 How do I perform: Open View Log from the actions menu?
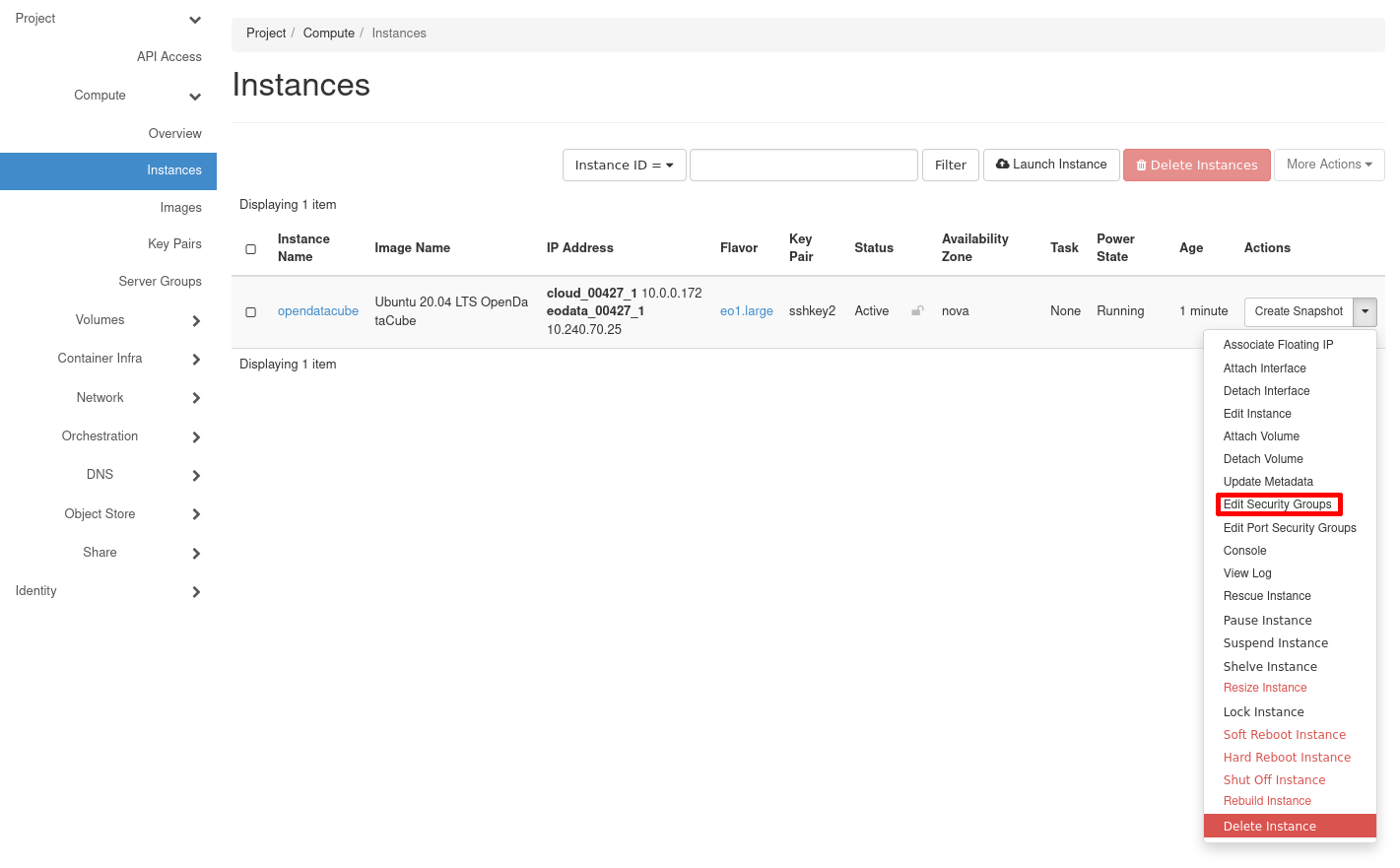tap(1247, 573)
